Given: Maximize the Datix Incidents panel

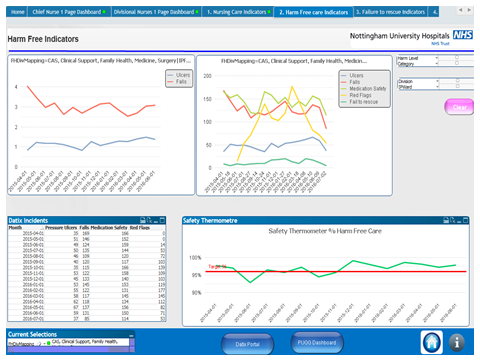Looking at the screenshot, I should [162, 220].
